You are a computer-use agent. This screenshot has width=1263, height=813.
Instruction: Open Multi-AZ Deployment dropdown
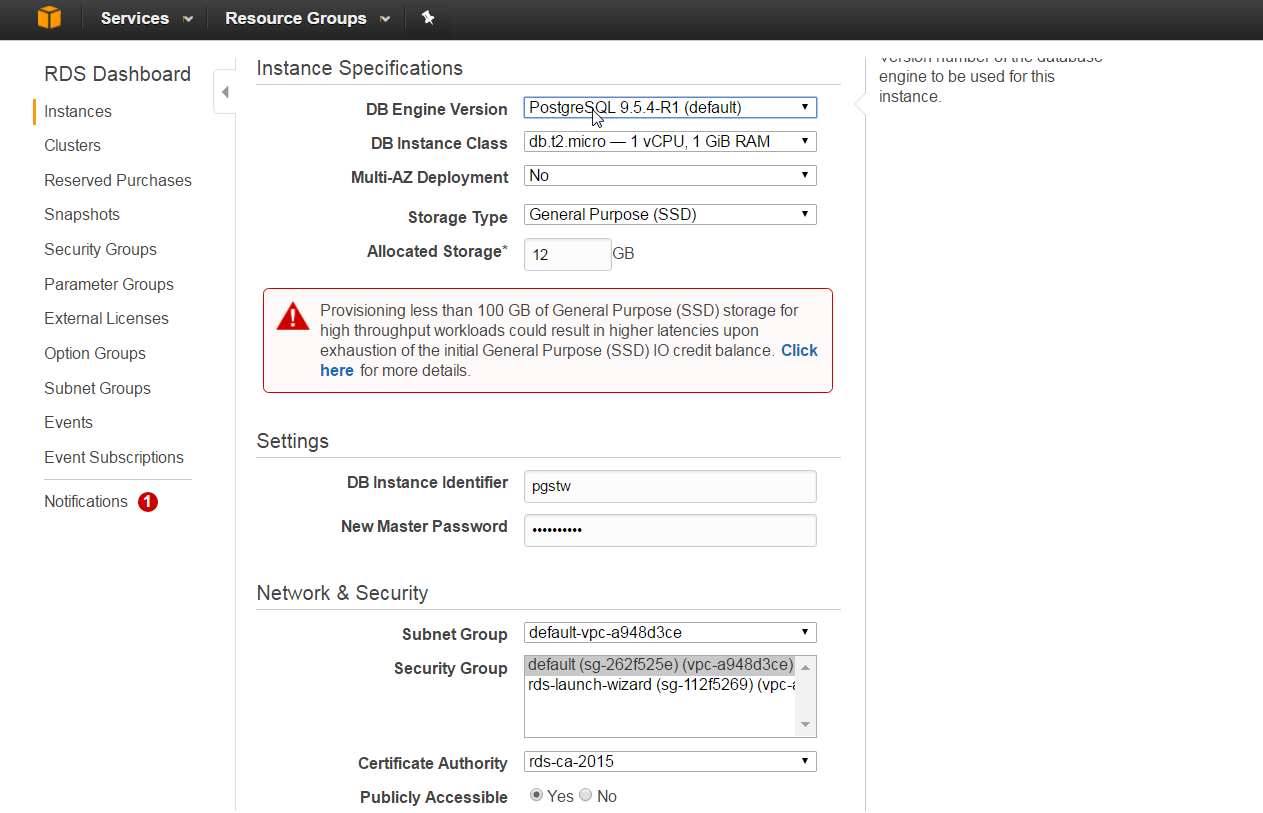click(x=670, y=176)
